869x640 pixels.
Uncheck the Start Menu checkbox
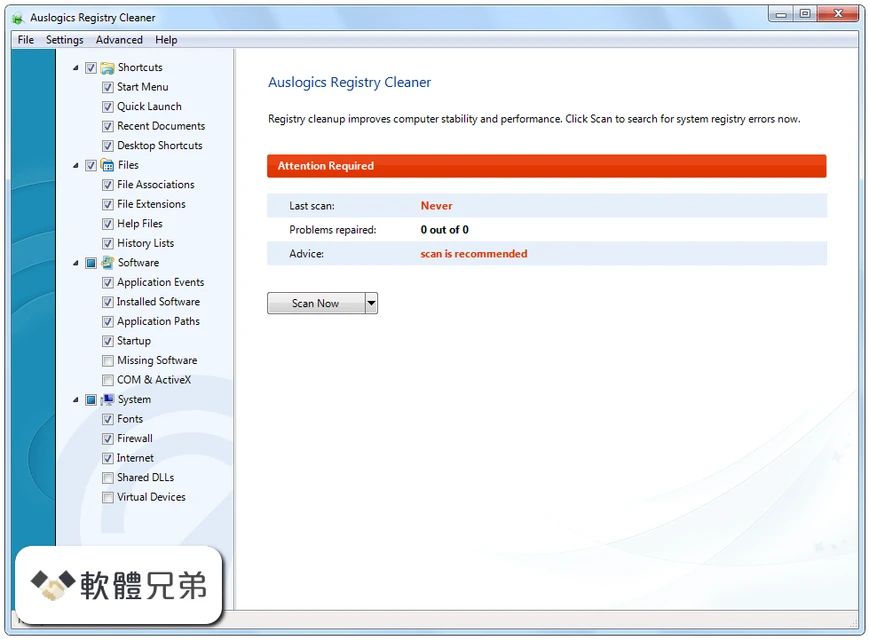pyautogui.click(x=108, y=88)
